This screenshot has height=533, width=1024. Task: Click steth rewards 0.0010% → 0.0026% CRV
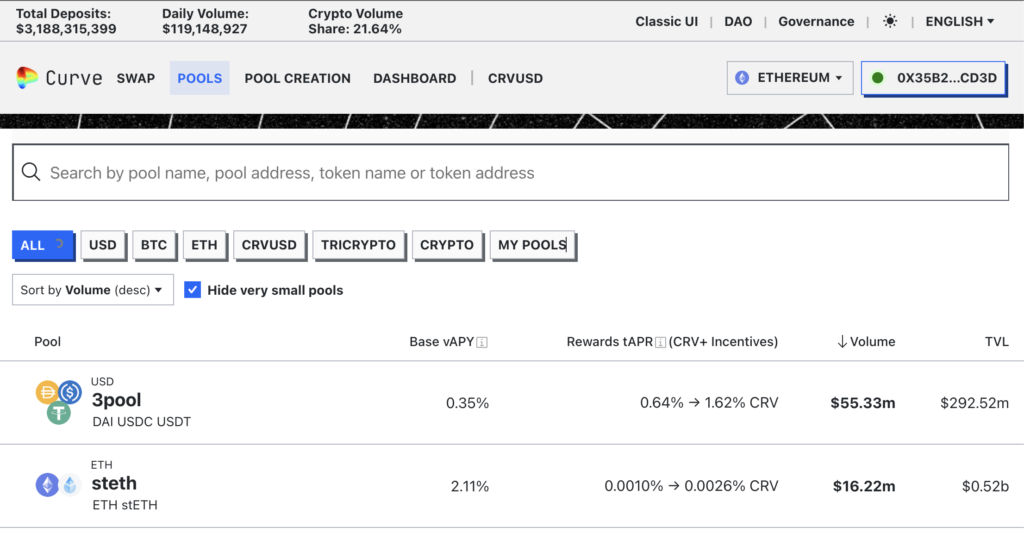(x=691, y=486)
